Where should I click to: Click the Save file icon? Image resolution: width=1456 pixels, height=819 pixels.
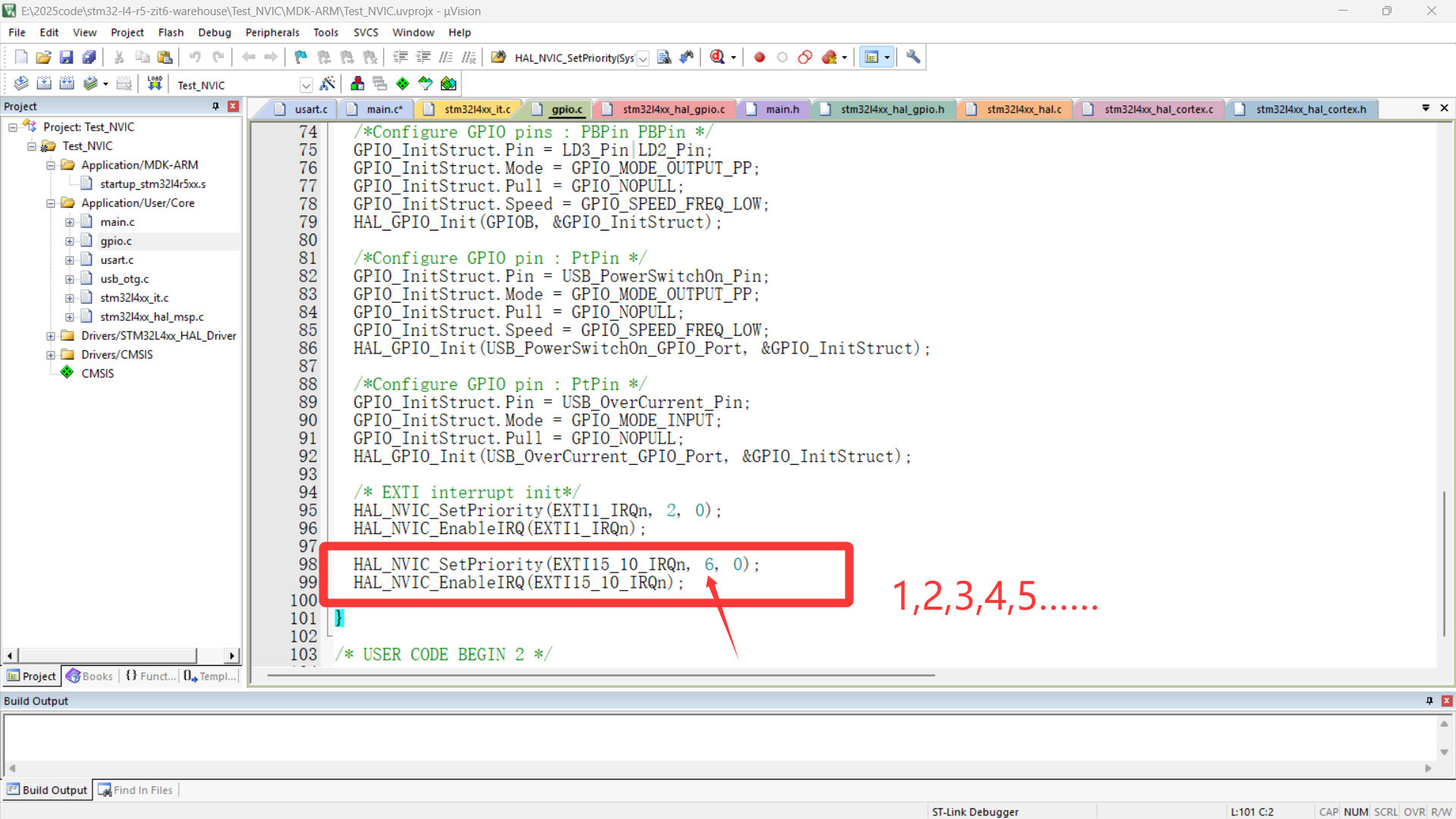tap(66, 57)
